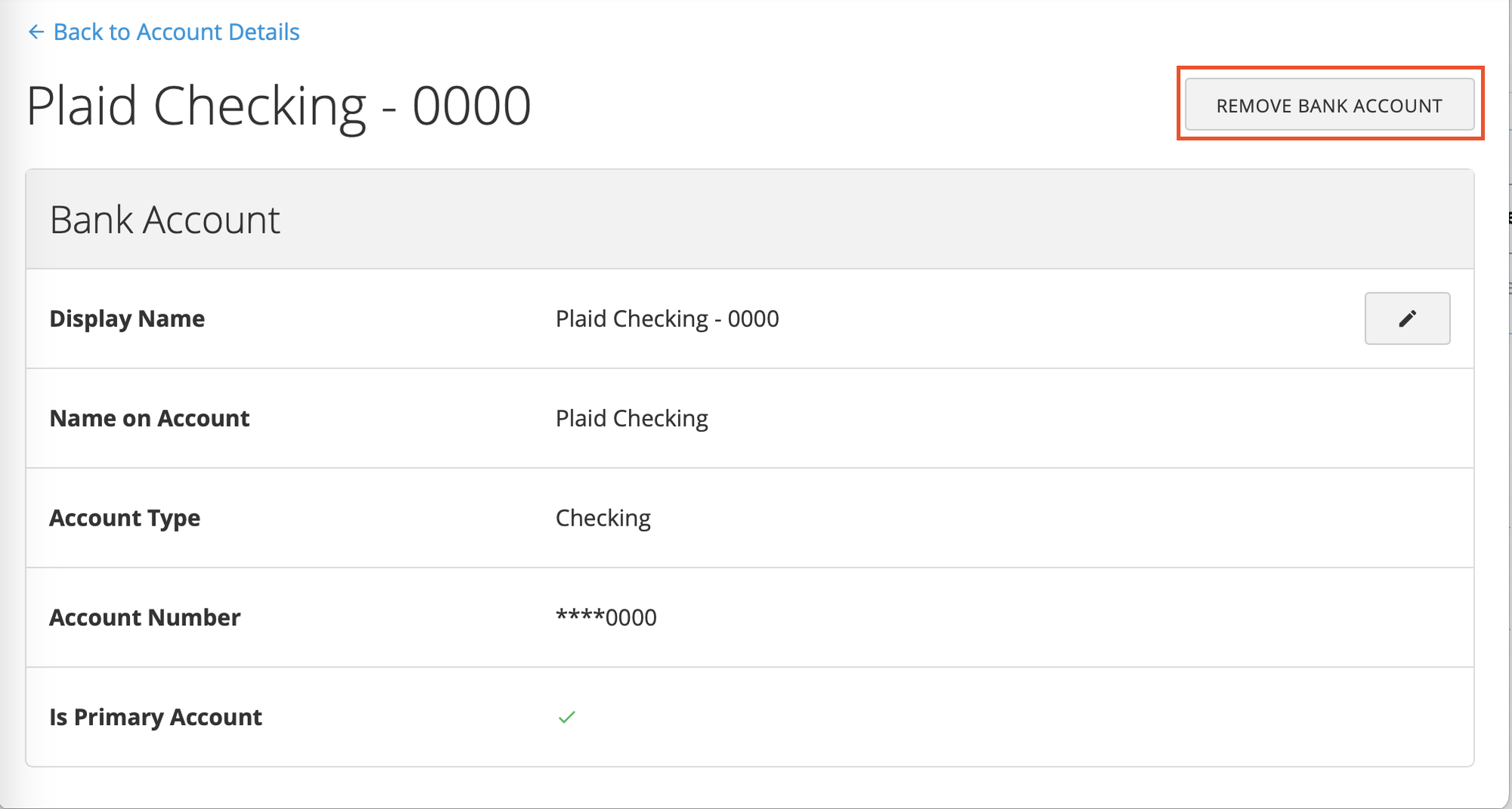The height and width of the screenshot is (809, 1512).
Task: Click the Display Name value Plaid Checking - 0000
Action: point(667,318)
